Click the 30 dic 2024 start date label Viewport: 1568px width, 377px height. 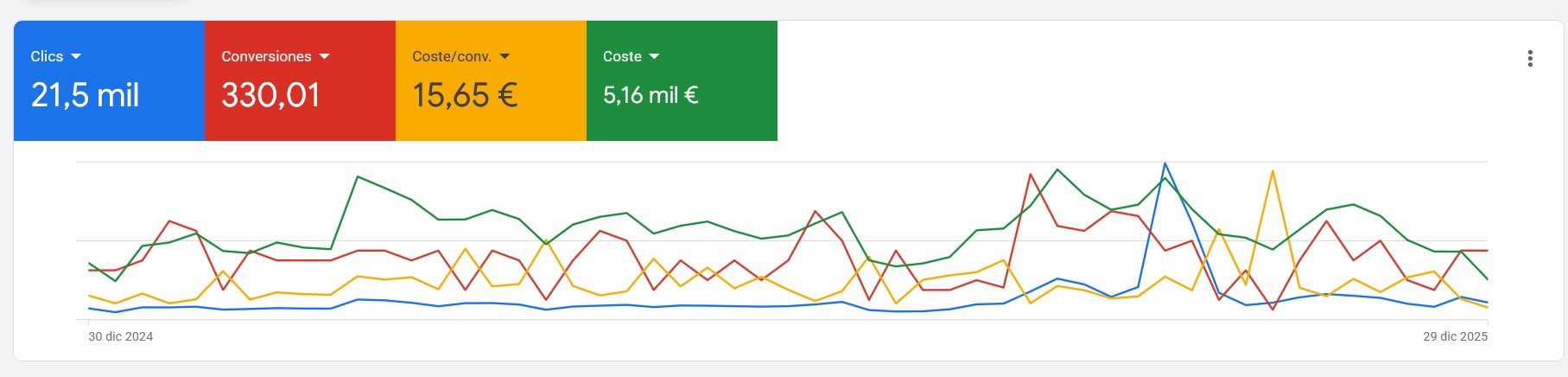[x=120, y=336]
